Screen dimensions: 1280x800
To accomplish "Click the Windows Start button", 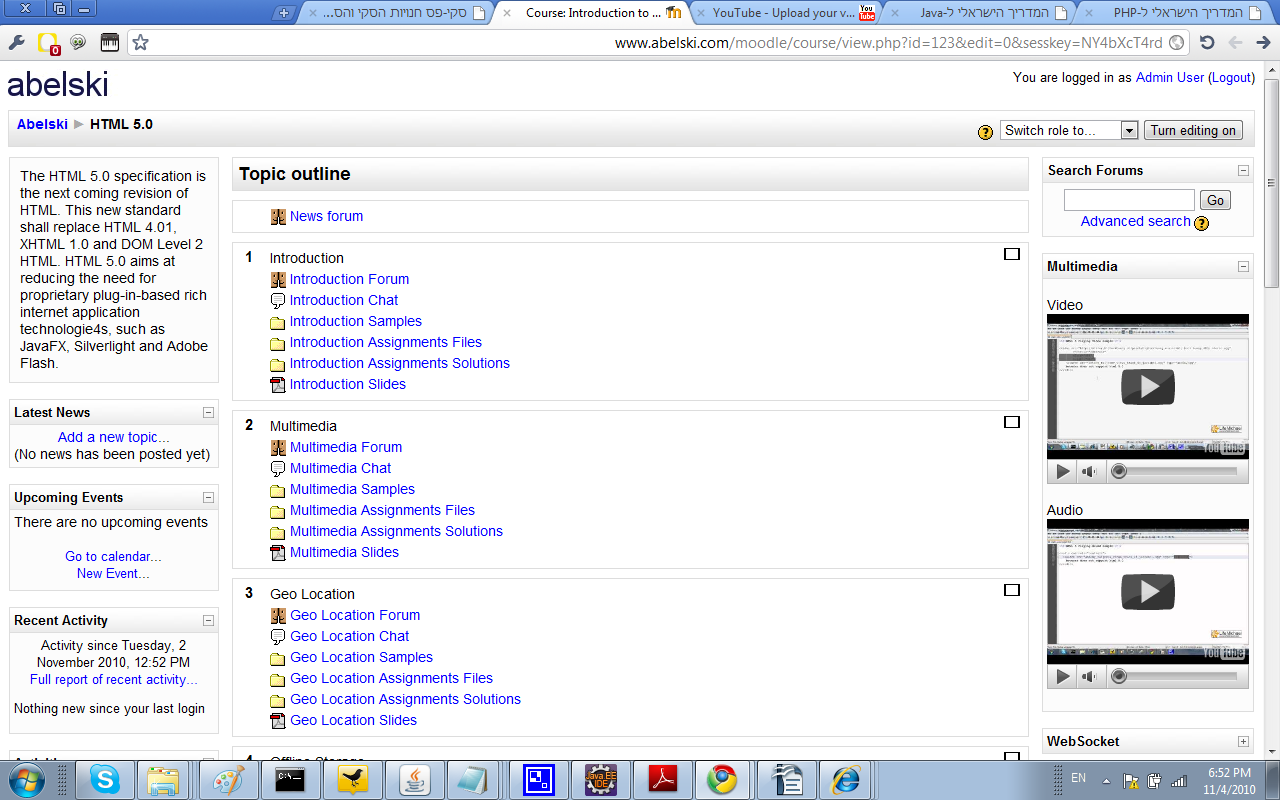I will (x=27, y=779).
